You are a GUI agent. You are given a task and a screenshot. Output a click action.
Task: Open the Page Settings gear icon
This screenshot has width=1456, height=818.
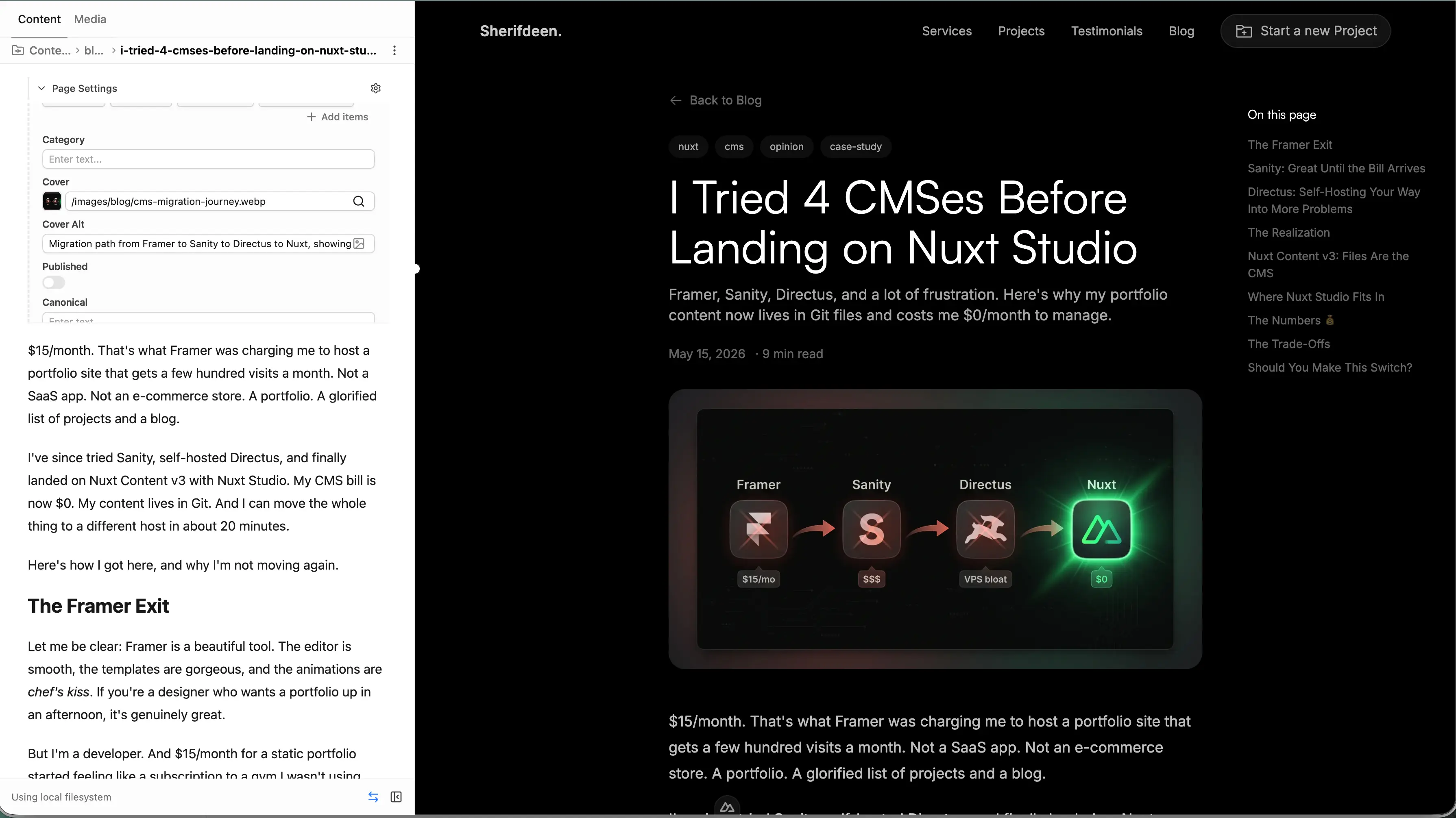(x=376, y=88)
